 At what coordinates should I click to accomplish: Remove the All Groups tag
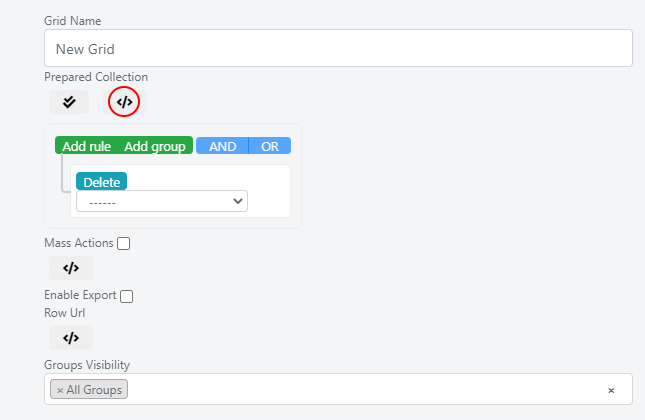pos(60,390)
